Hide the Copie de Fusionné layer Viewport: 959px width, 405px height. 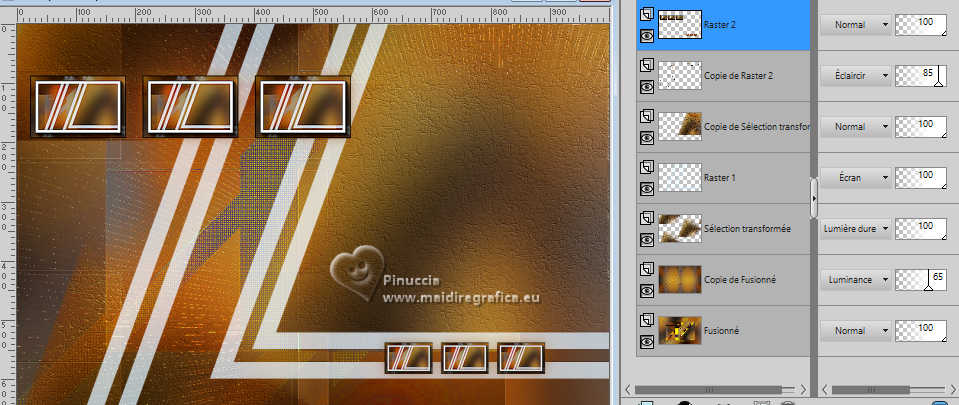[646, 291]
